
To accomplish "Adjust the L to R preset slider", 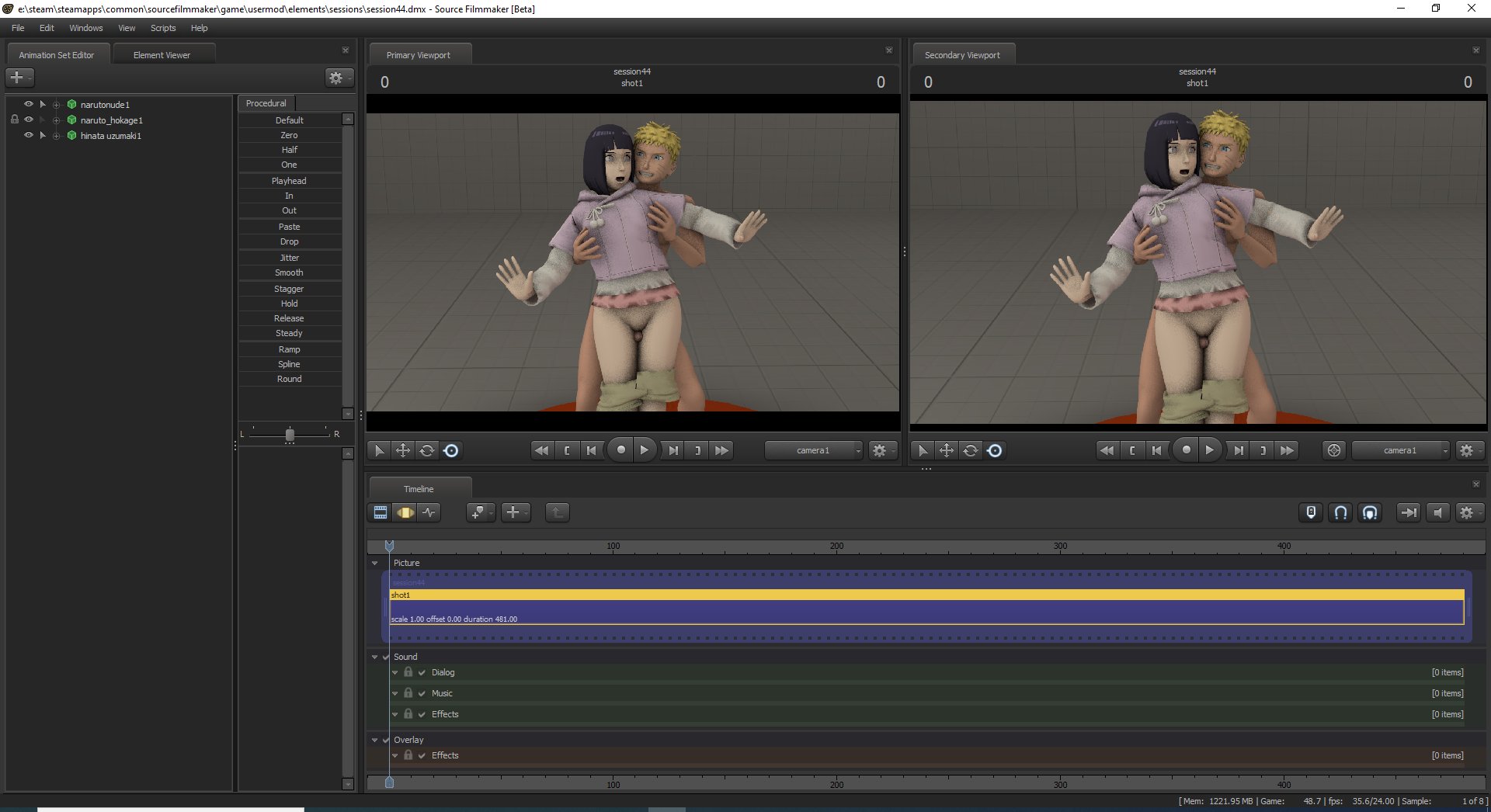I will coord(290,434).
